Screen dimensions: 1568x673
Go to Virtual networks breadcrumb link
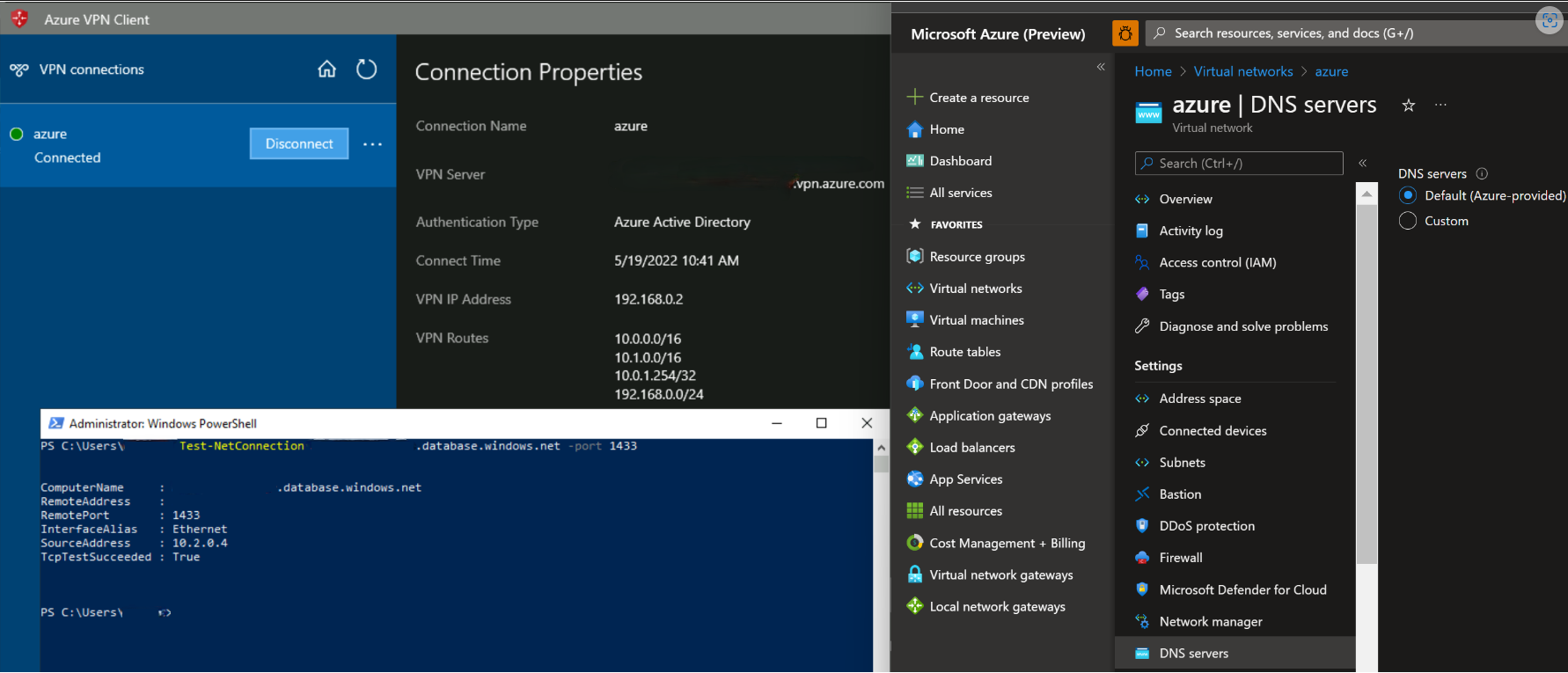coord(1242,71)
